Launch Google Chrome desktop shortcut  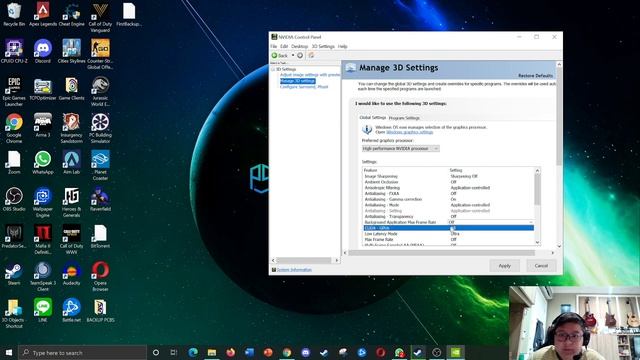tap(14, 128)
